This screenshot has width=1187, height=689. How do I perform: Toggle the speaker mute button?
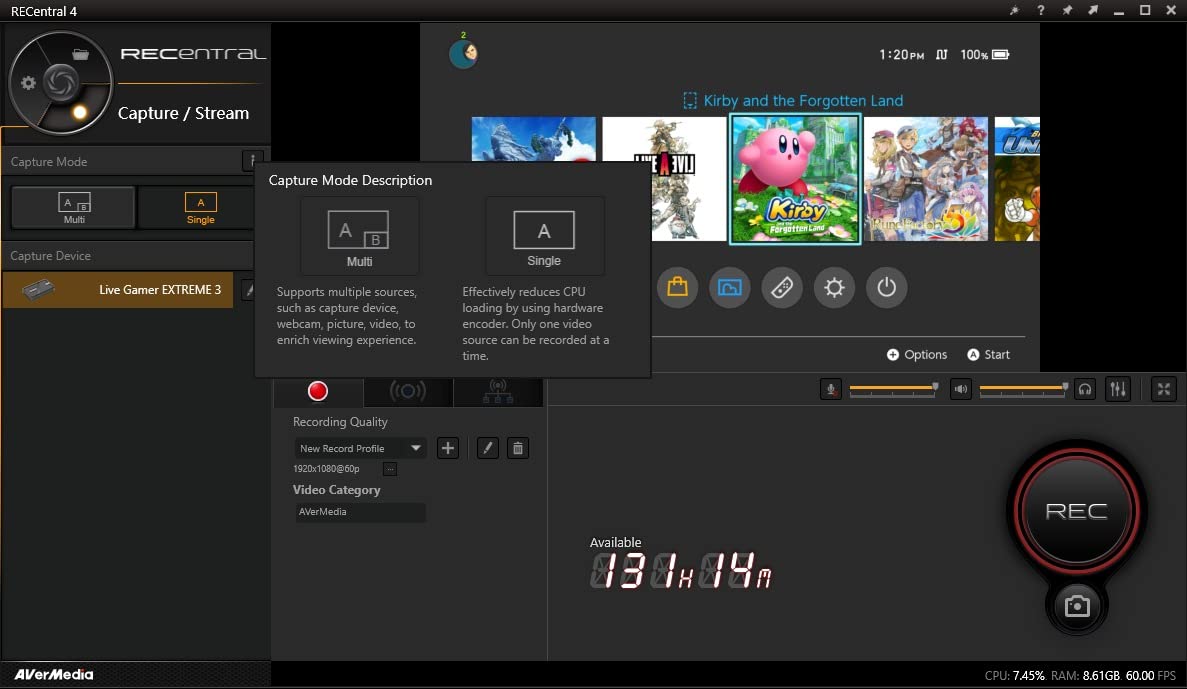[x=961, y=389]
